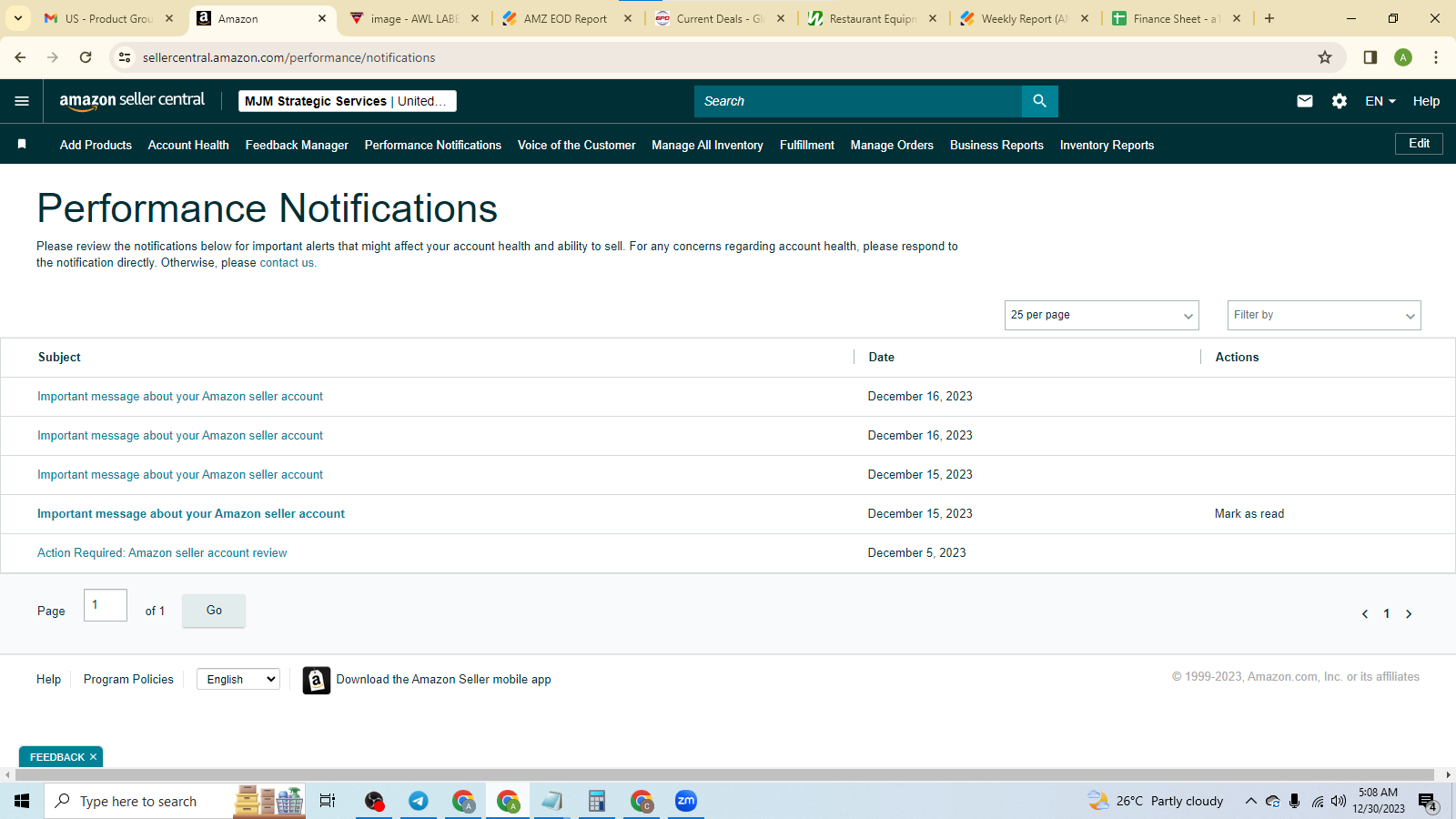Screen dimensions: 1456x819
Task: Expand the Filter by dropdown
Action: 1324,315
